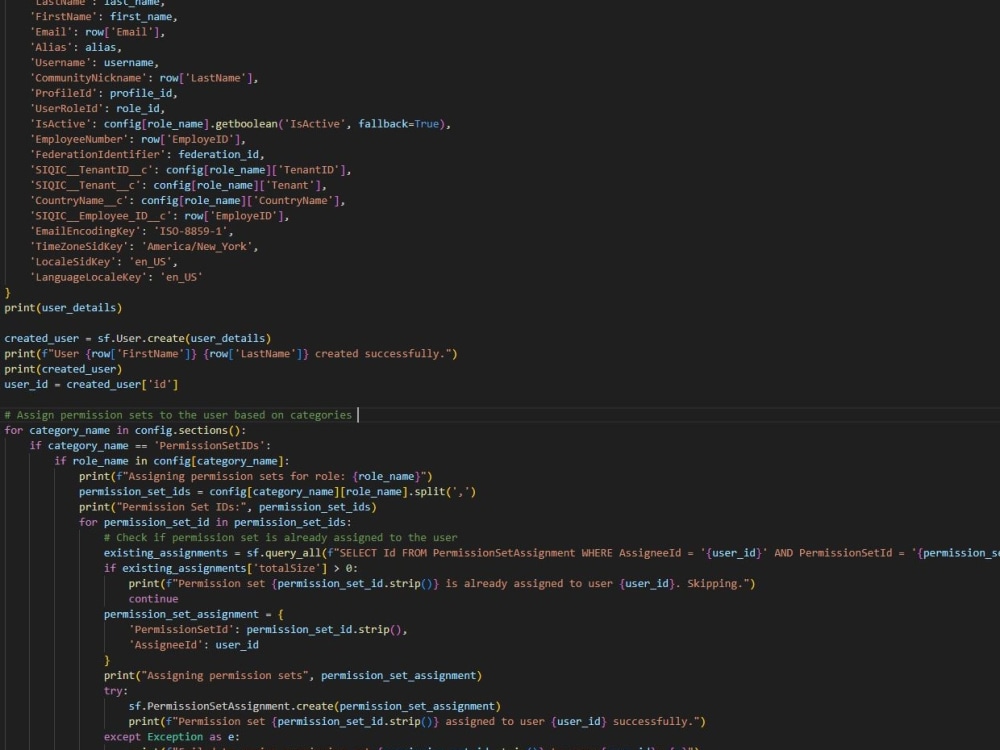The width and height of the screenshot is (1000, 750).
Task: Click the 'SIQIC__Tenant__c' key
Action: (x=86, y=185)
